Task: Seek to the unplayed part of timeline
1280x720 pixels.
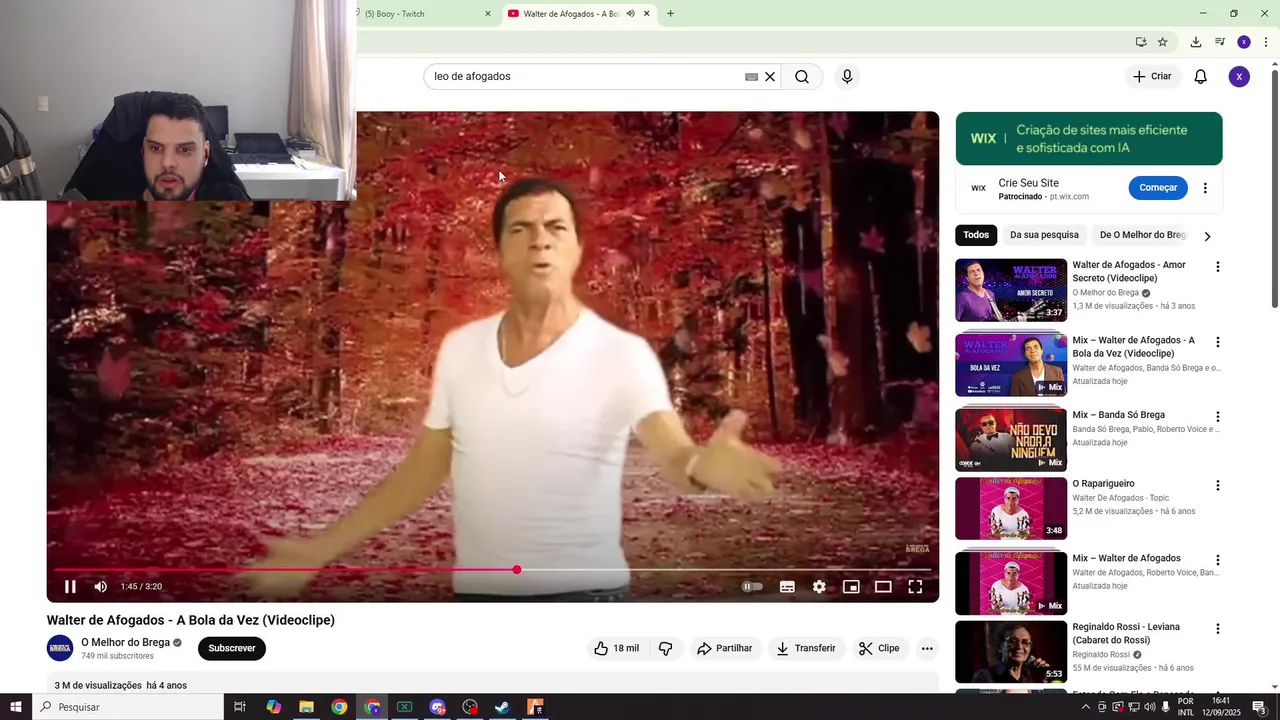Action: (725, 570)
